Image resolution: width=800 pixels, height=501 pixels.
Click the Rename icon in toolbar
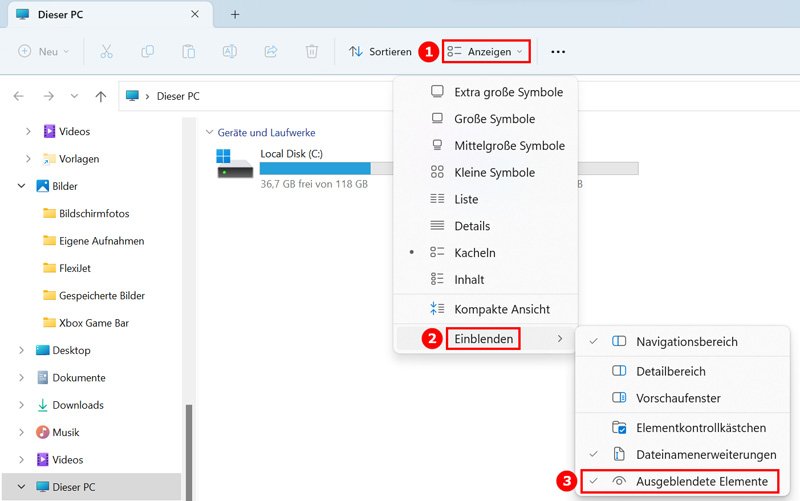click(230, 52)
